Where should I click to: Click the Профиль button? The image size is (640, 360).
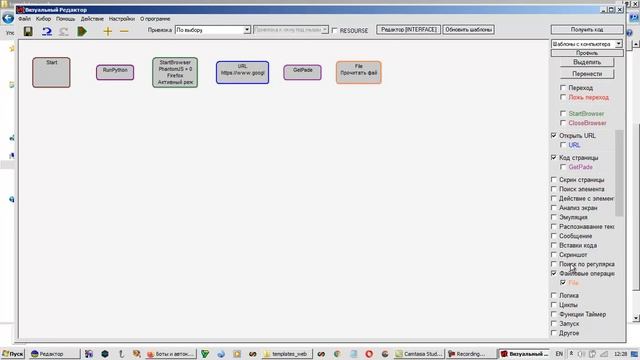(x=587, y=53)
